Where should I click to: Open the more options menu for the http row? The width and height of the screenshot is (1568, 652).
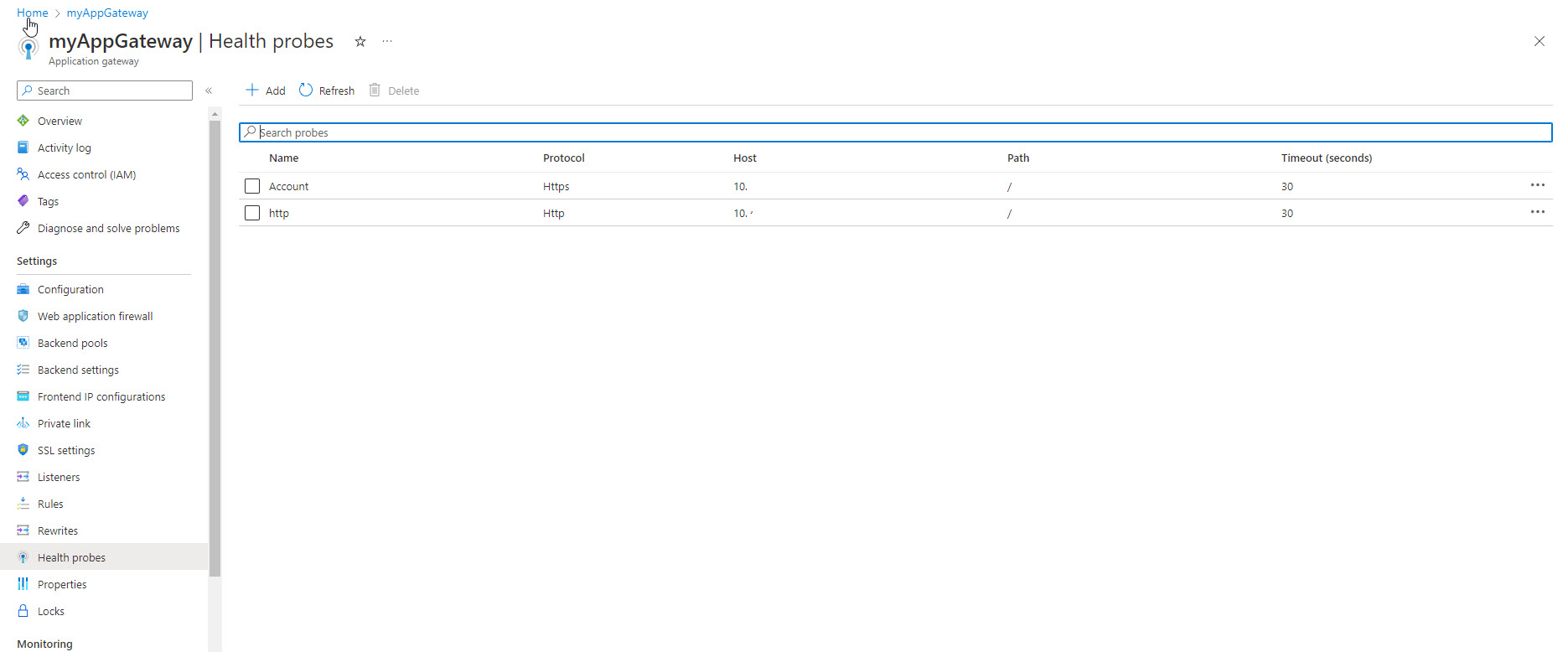(1538, 212)
